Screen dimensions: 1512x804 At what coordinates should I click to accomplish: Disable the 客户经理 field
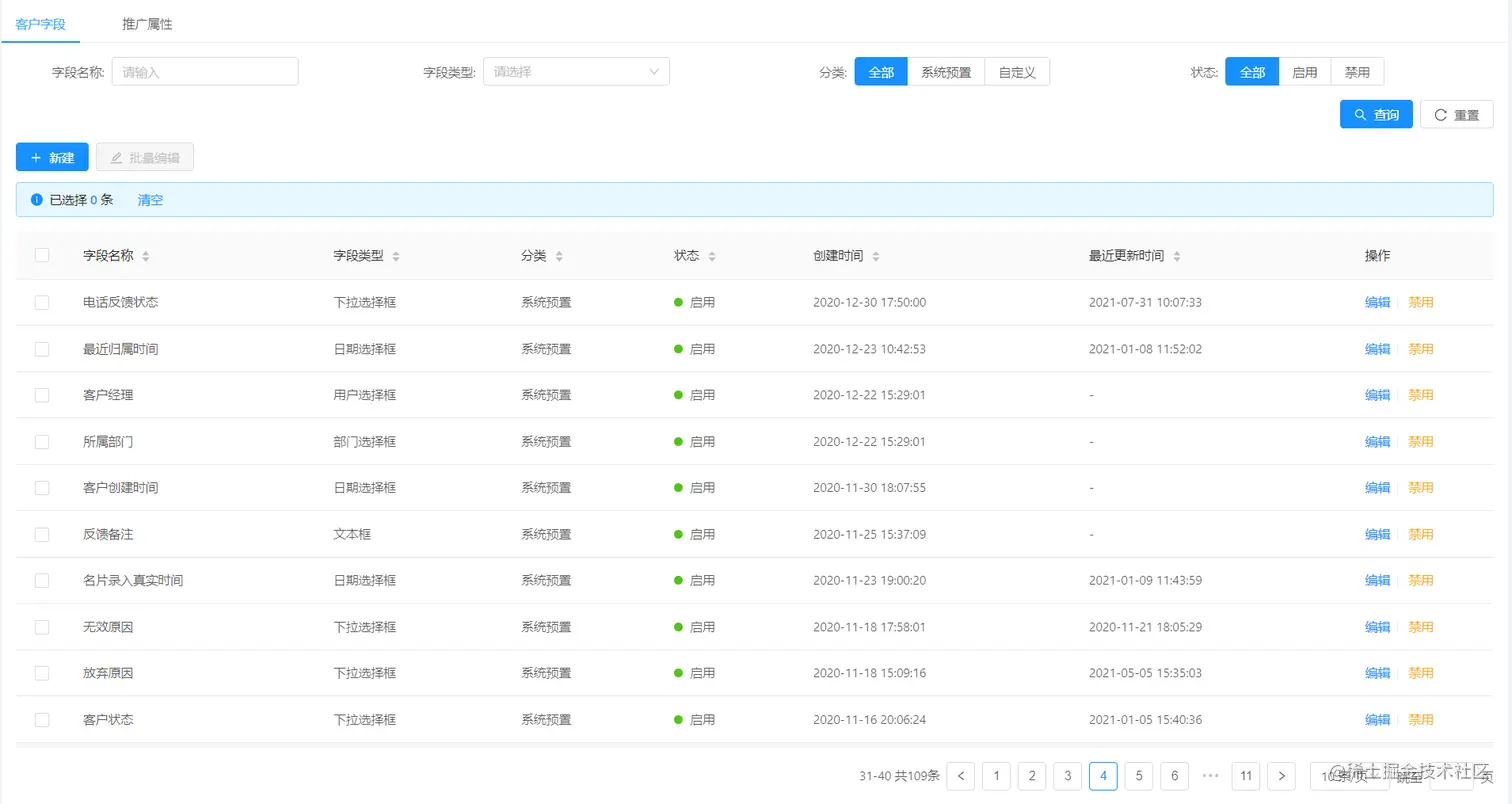point(1421,395)
